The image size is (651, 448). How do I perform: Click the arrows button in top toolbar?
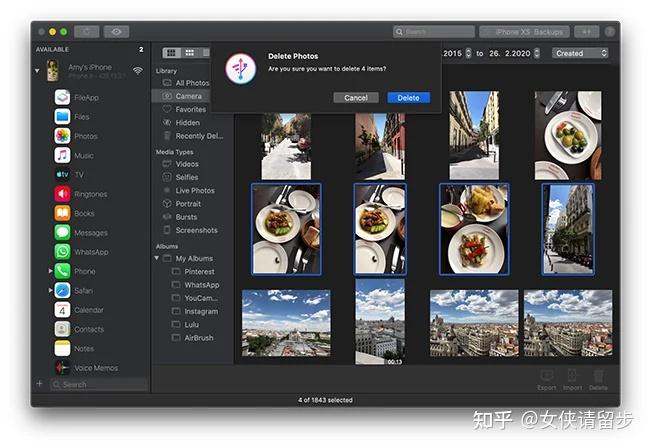pyautogui.click(x=587, y=32)
